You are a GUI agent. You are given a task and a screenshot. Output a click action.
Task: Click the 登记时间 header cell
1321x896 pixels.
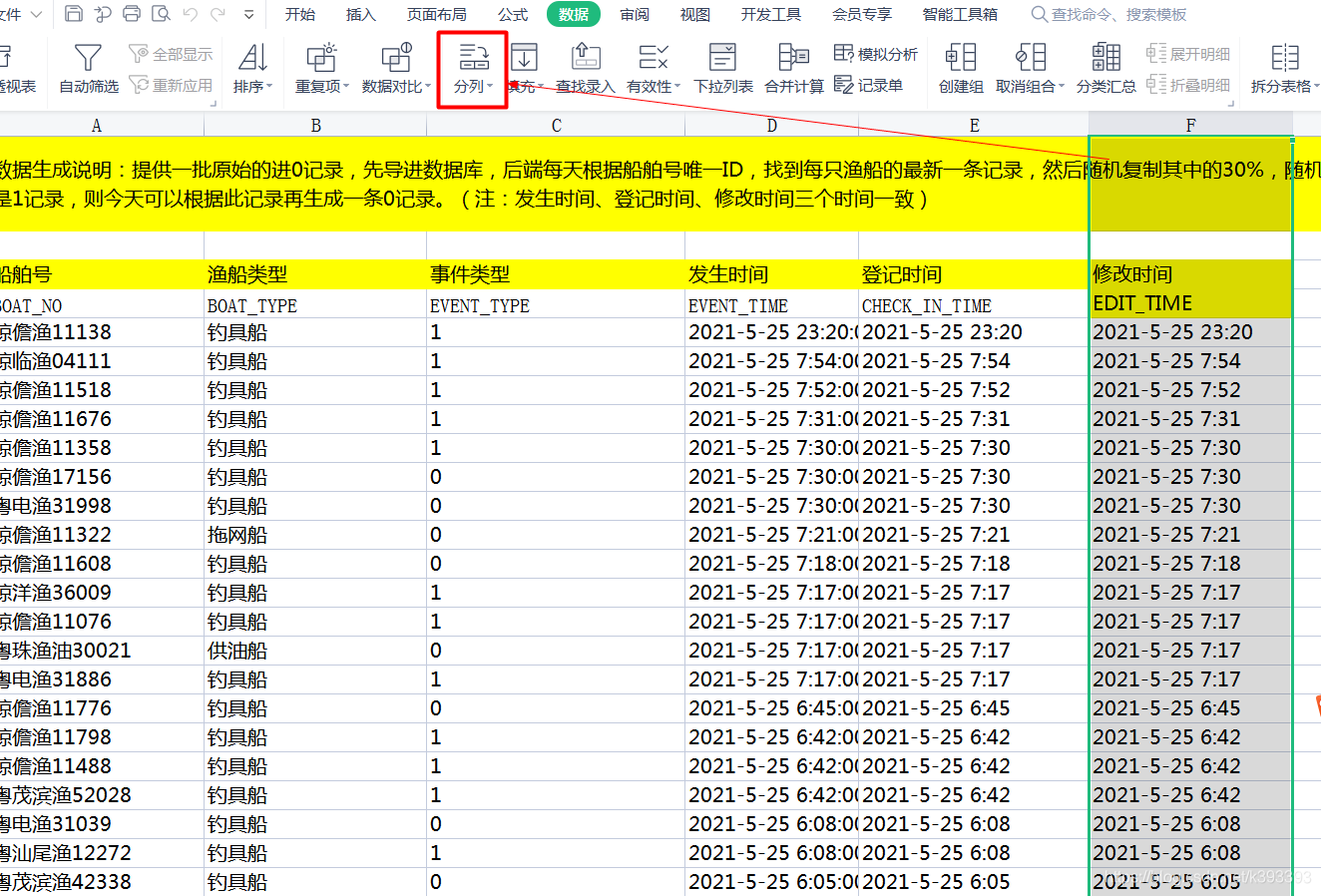974,274
